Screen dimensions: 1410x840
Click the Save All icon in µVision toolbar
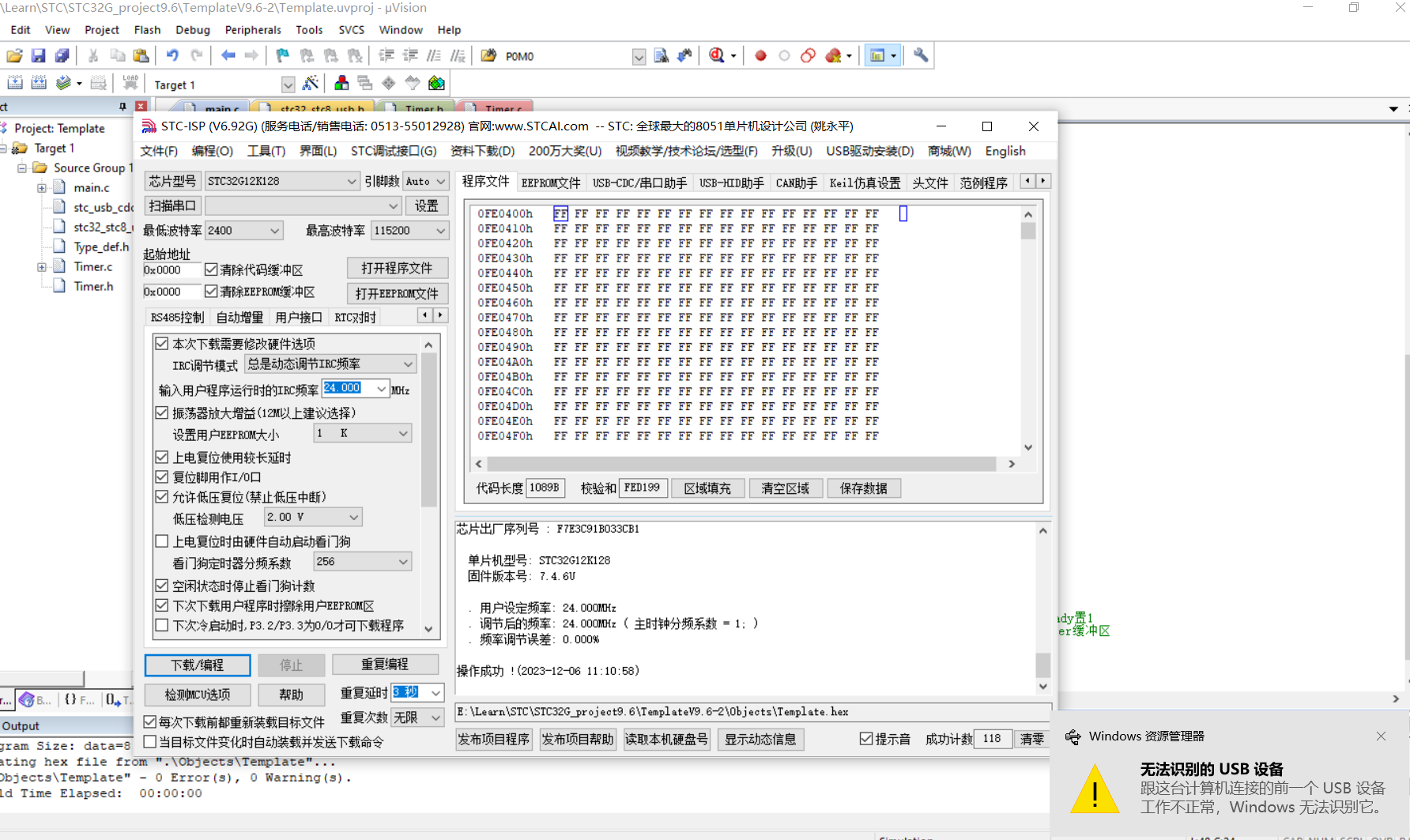62,55
